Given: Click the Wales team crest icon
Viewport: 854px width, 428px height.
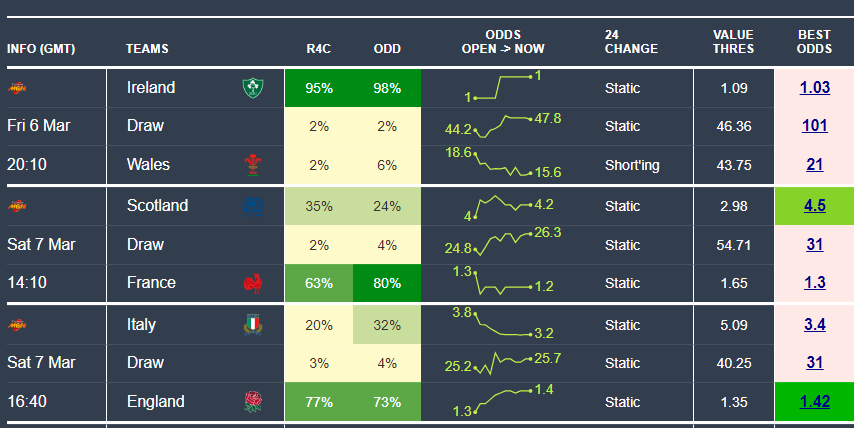Looking at the screenshot, I should point(250,165).
